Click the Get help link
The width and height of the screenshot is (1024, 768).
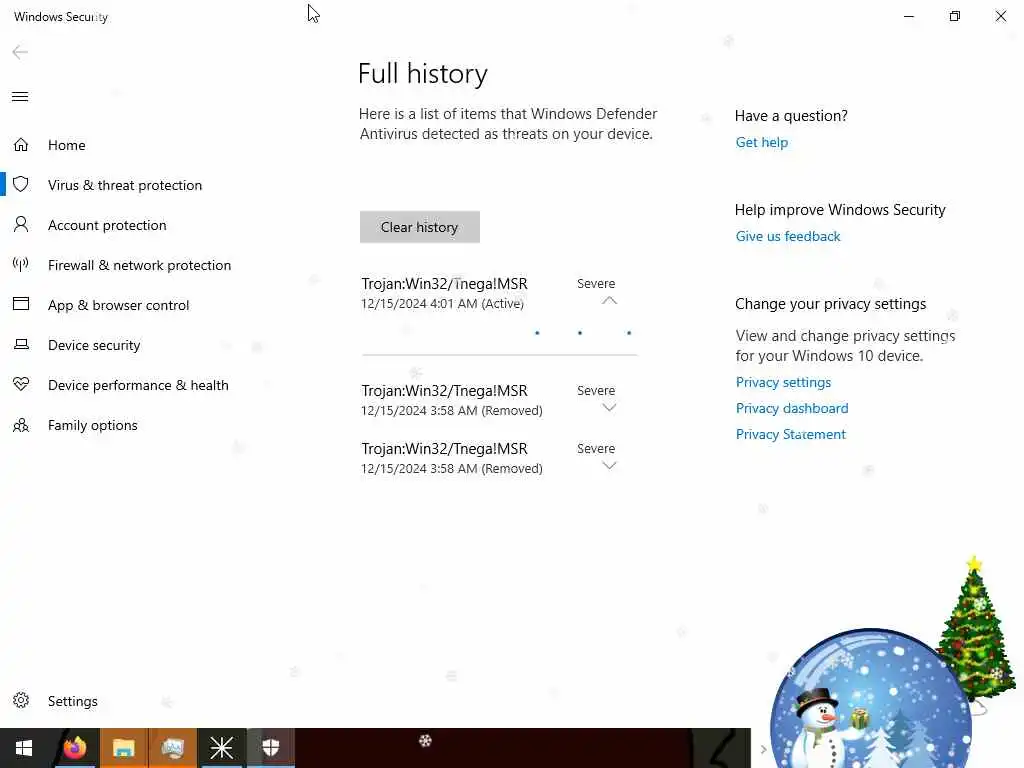(x=761, y=142)
